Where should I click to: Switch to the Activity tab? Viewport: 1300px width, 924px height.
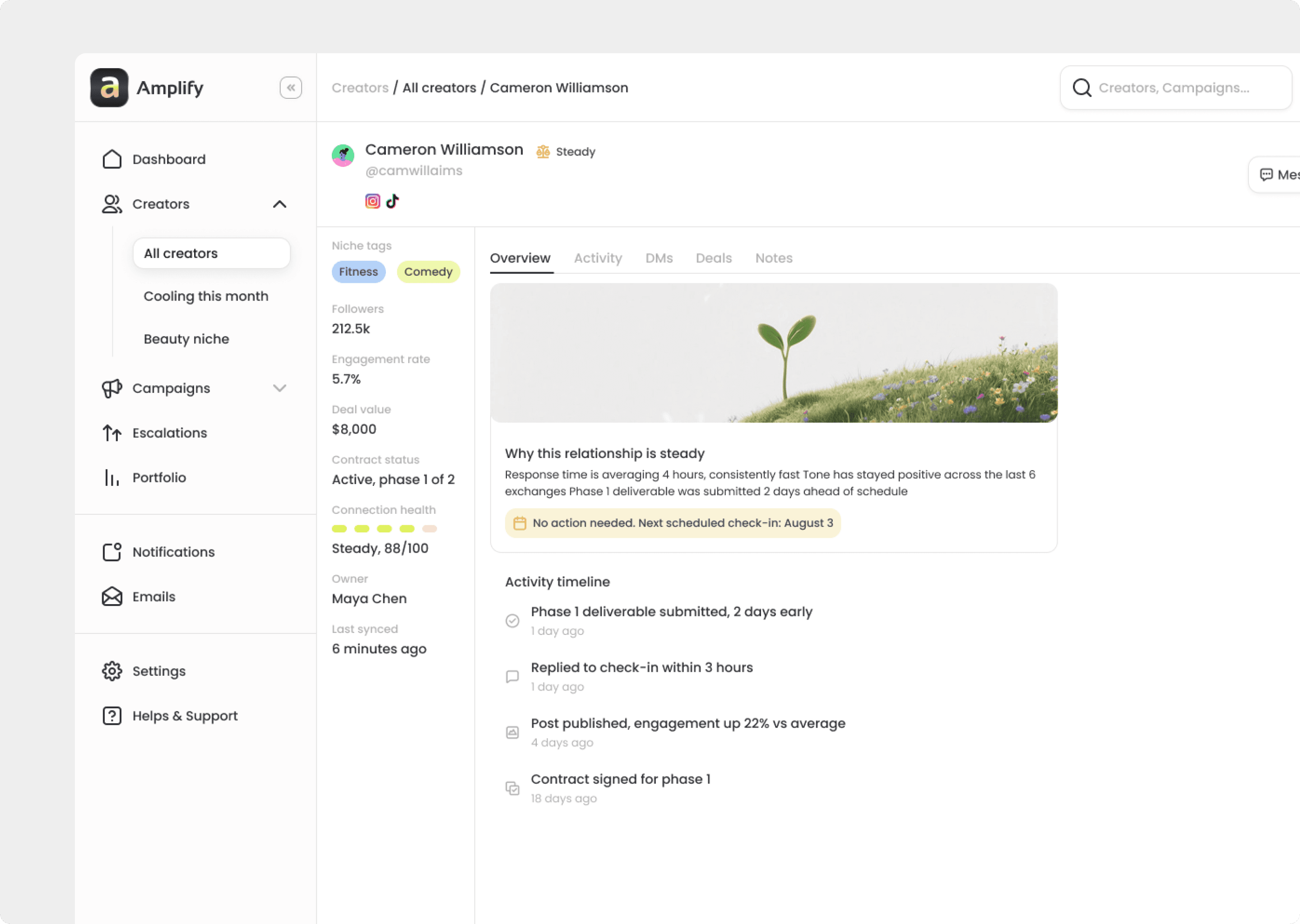tap(598, 259)
